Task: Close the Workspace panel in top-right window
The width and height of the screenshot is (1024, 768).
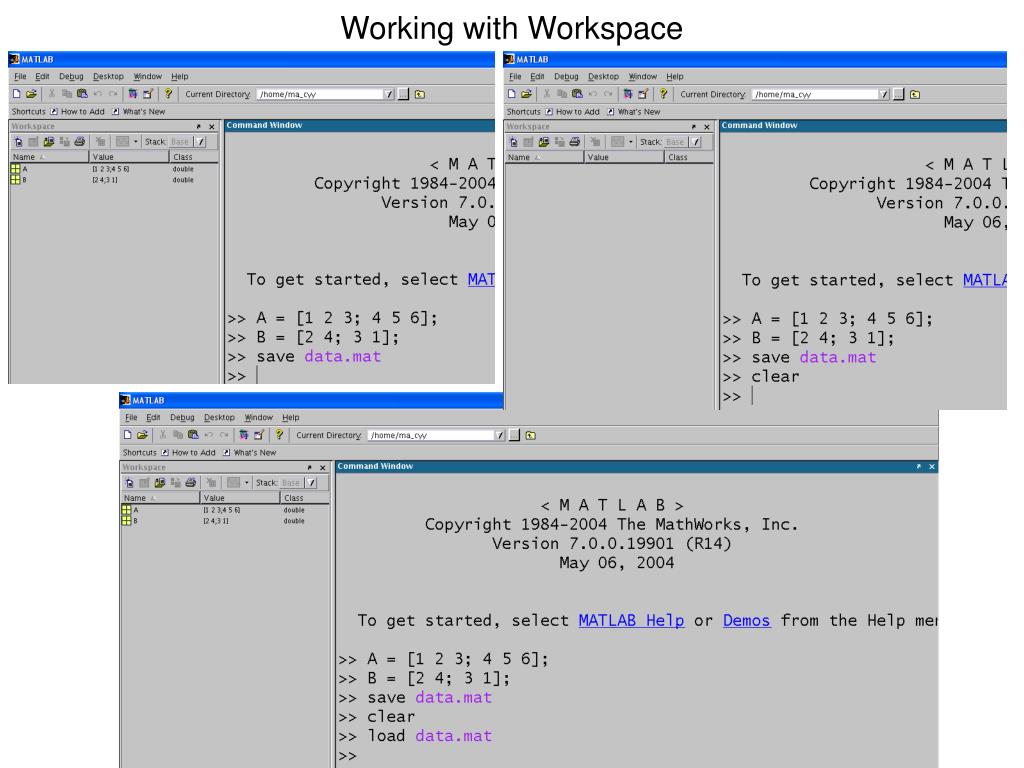Action: 707,127
